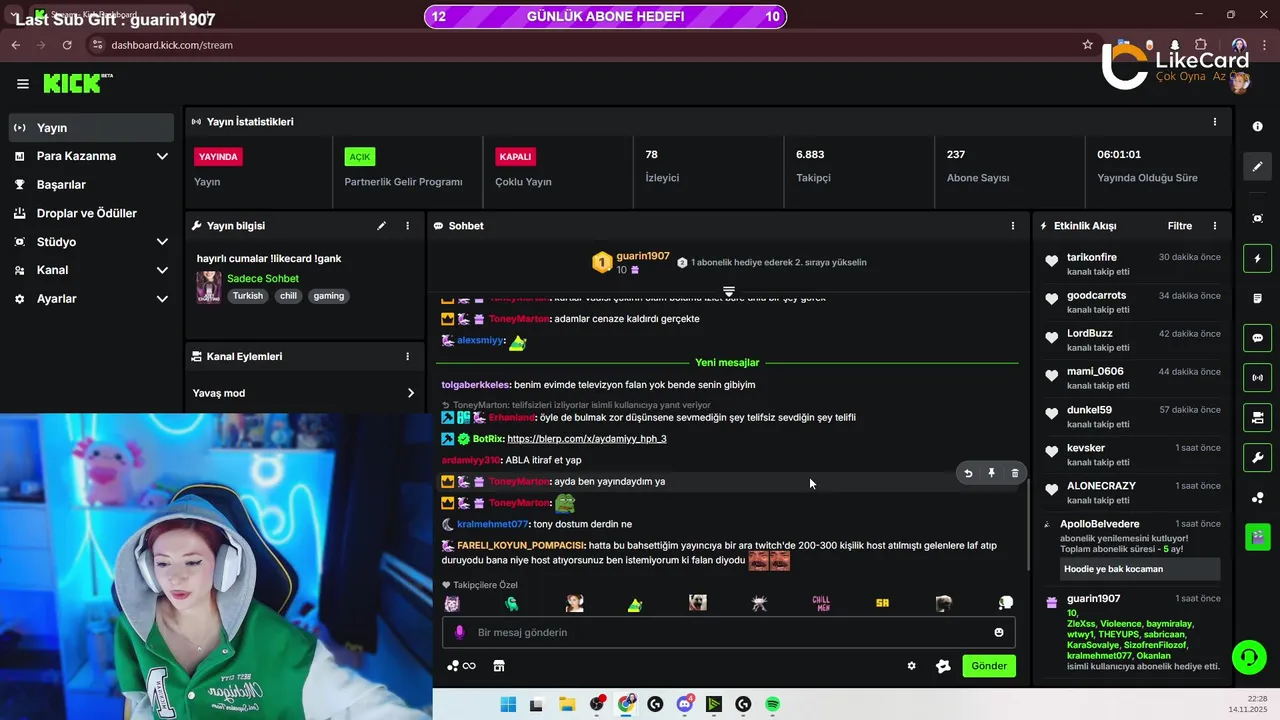Reload the browser page

pos(67,45)
